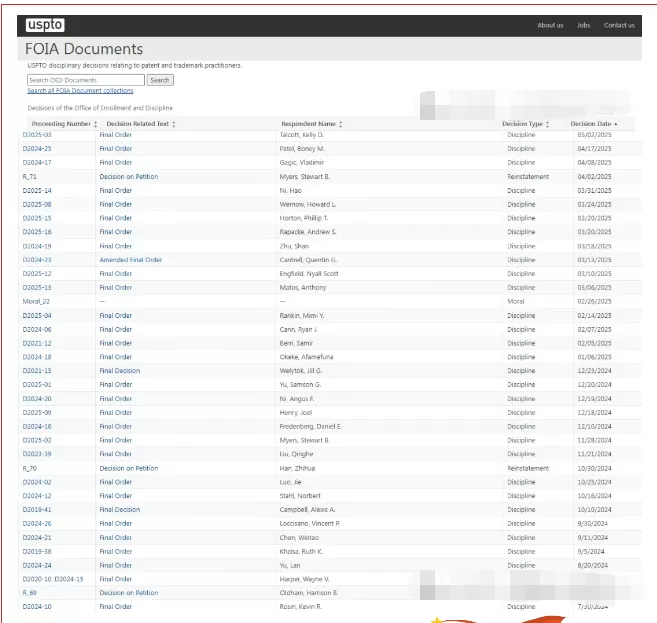This screenshot has width=657, height=623.
Task: Click the USPTO logo
Action: click(45, 25)
